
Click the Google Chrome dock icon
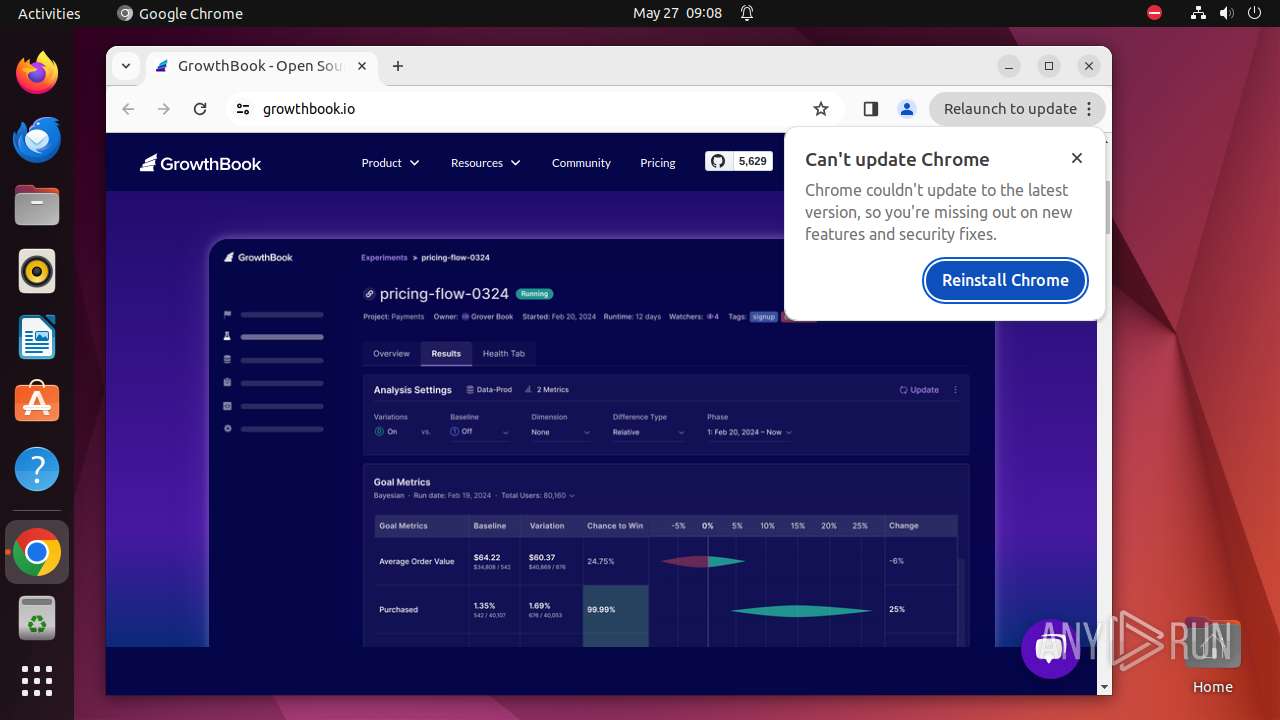(x=37, y=552)
